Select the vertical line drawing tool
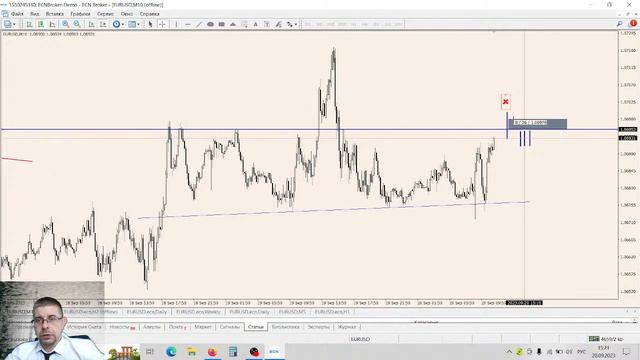 coord(176,24)
